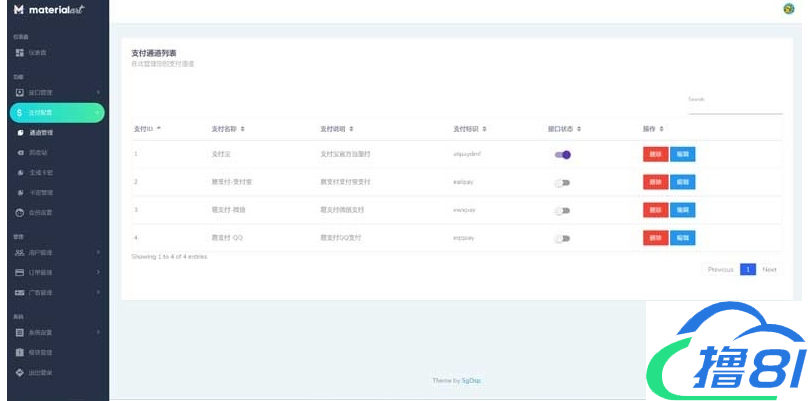This screenshot has height=401, width=808.
Task: Open the user avatar in top-right corner
Action: (788, 9)
